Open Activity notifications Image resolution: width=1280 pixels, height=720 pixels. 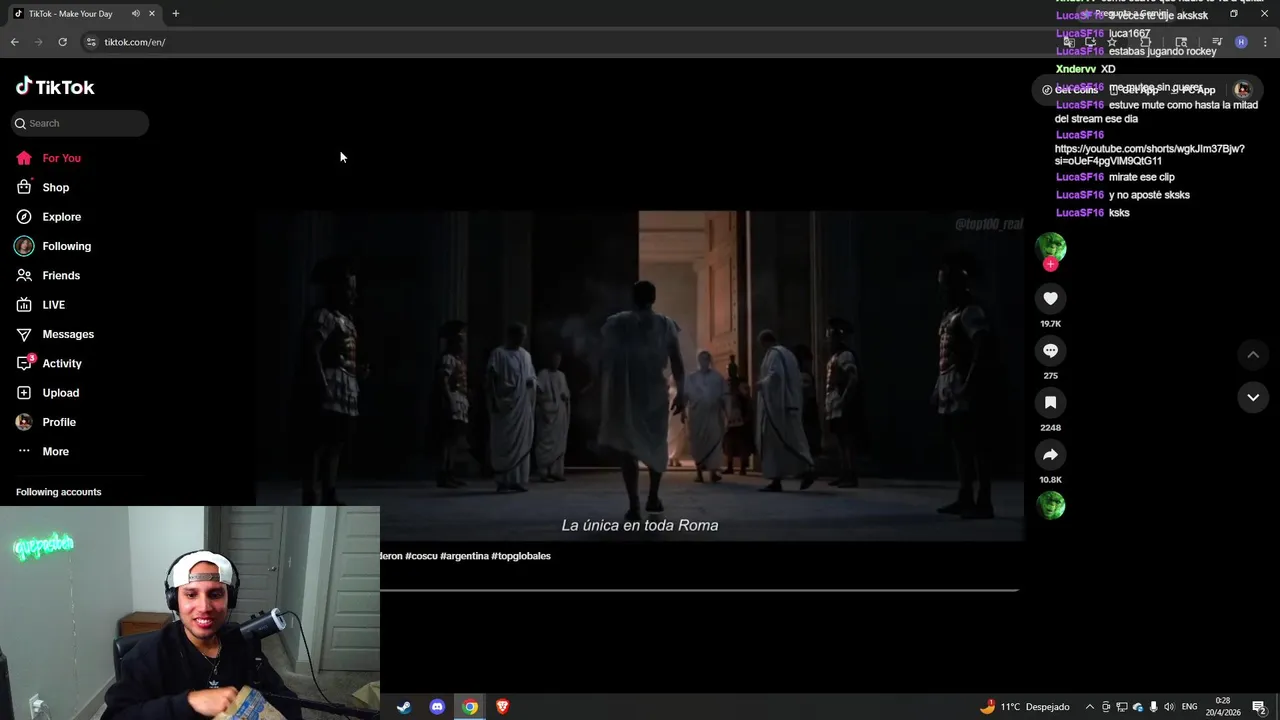[x=48, y=363]
